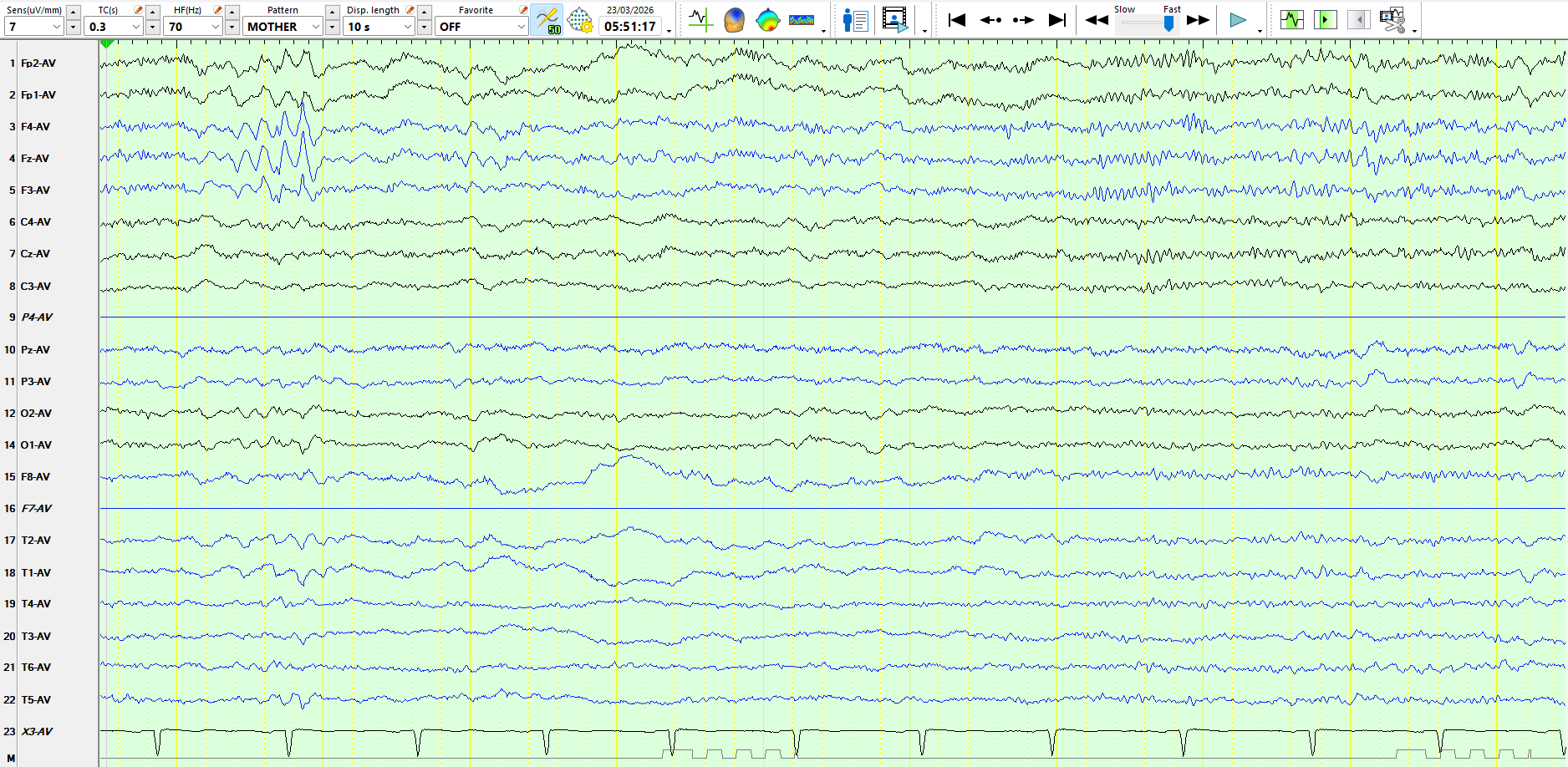The image size is (1568, 767).
Task: Open the Disp. length dropdown showing 10 s
Action: click(379, 27)
